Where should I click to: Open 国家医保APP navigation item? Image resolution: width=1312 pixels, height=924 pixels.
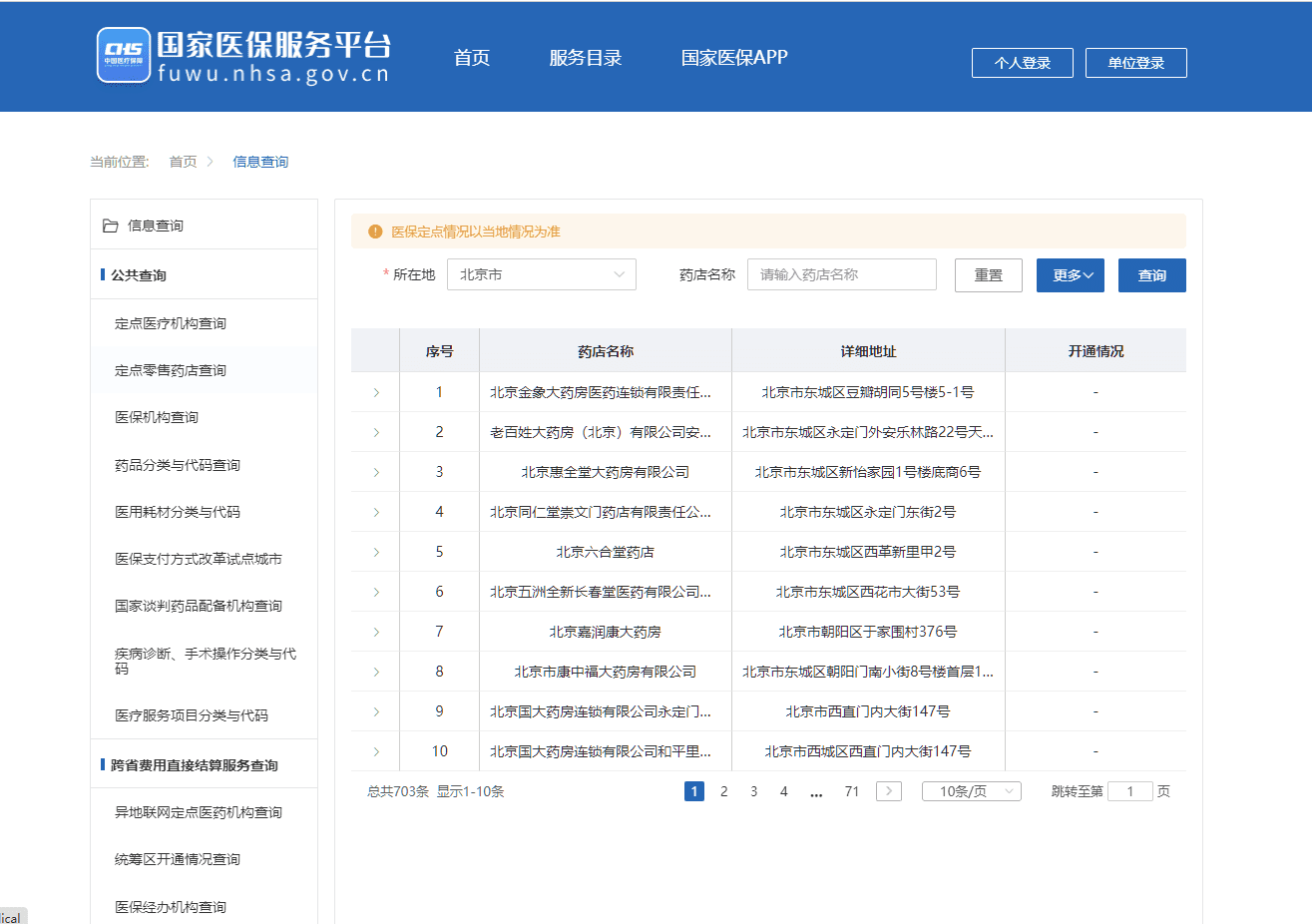click(x=734, y=58)
